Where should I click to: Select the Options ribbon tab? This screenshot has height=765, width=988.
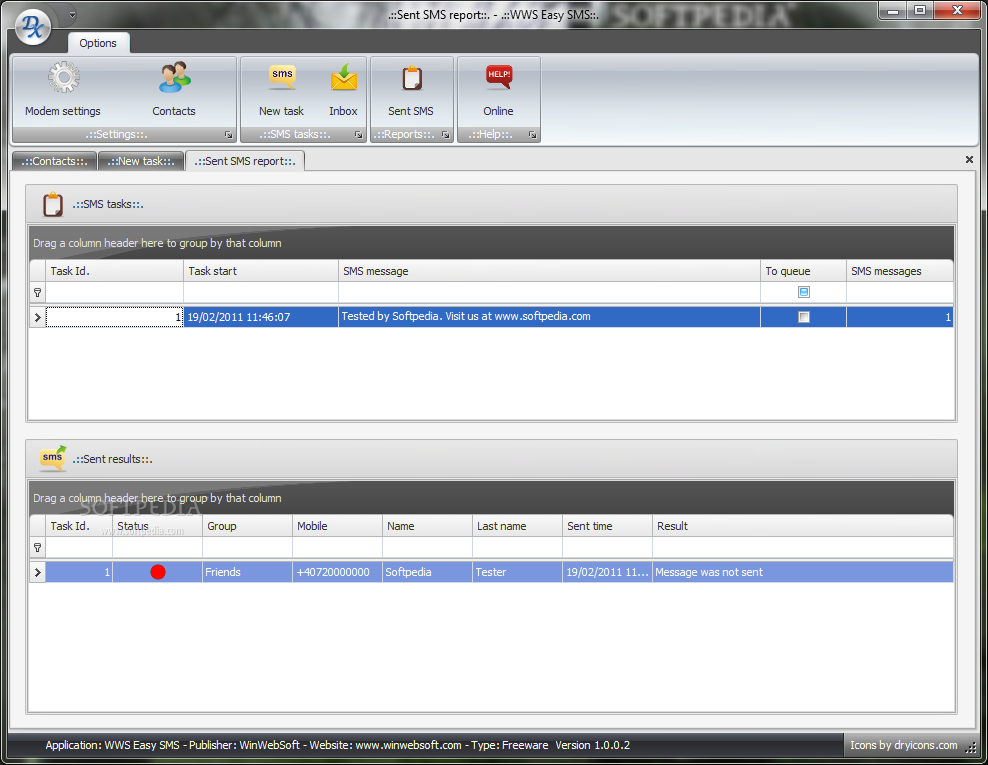click(x=98, y=43)
